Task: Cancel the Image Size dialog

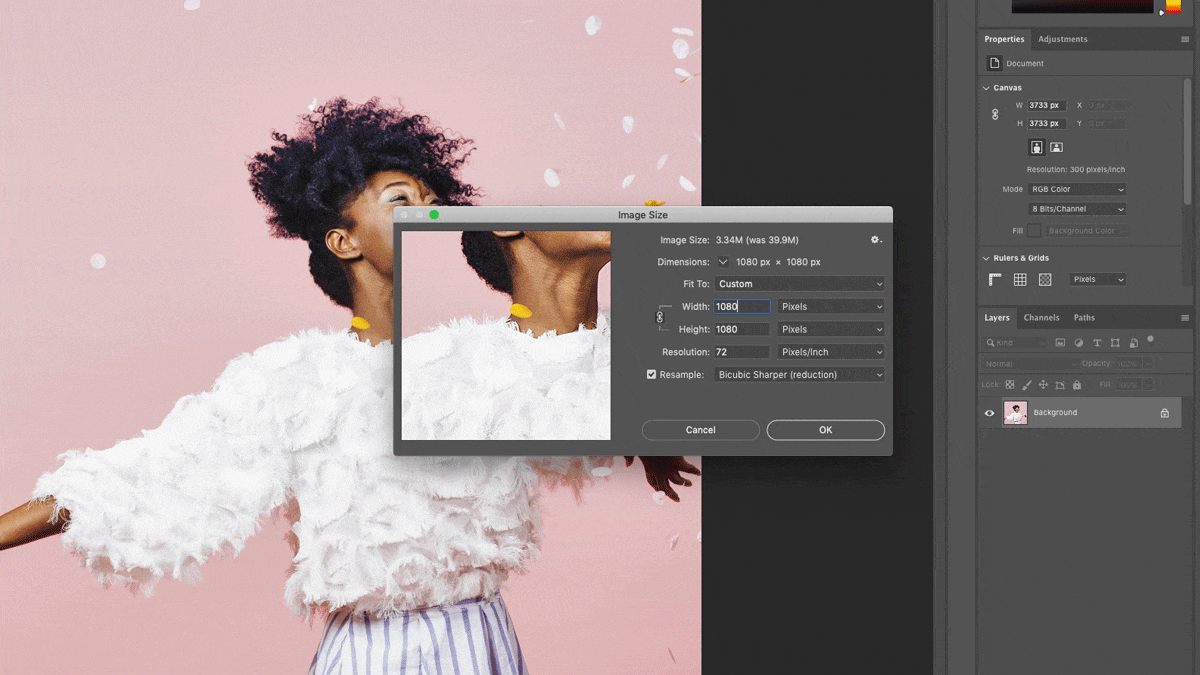Action: [700, 429]
